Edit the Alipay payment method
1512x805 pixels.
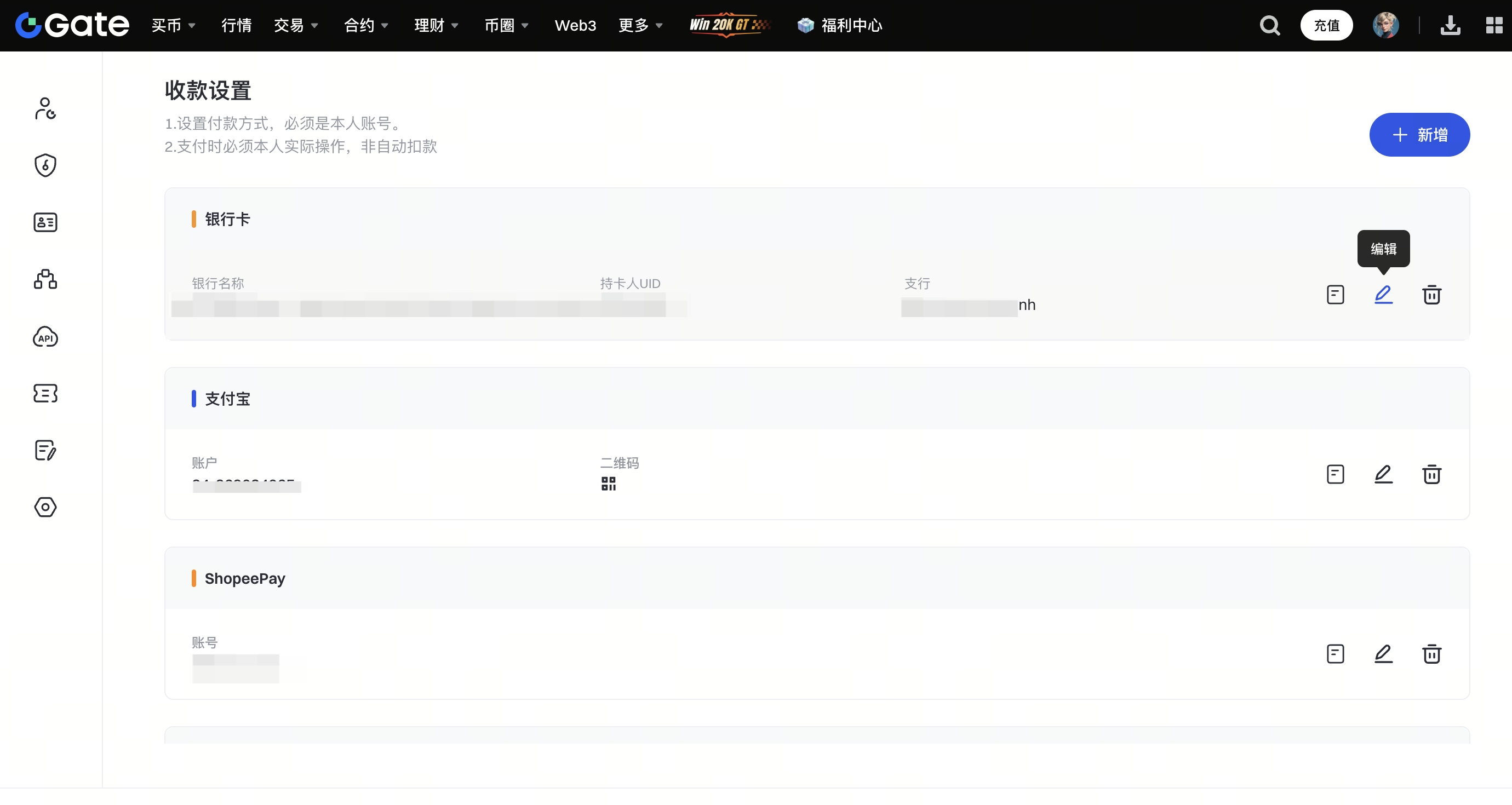(x=1383, y=474)
